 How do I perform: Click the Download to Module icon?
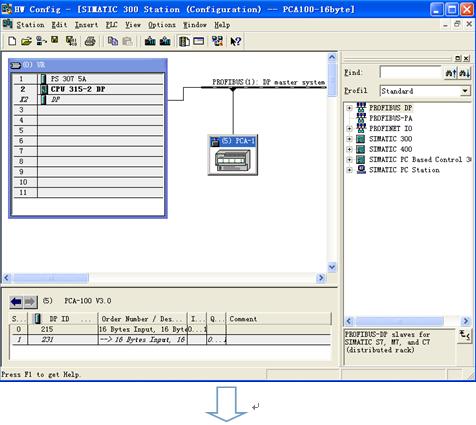pos(150,41)
